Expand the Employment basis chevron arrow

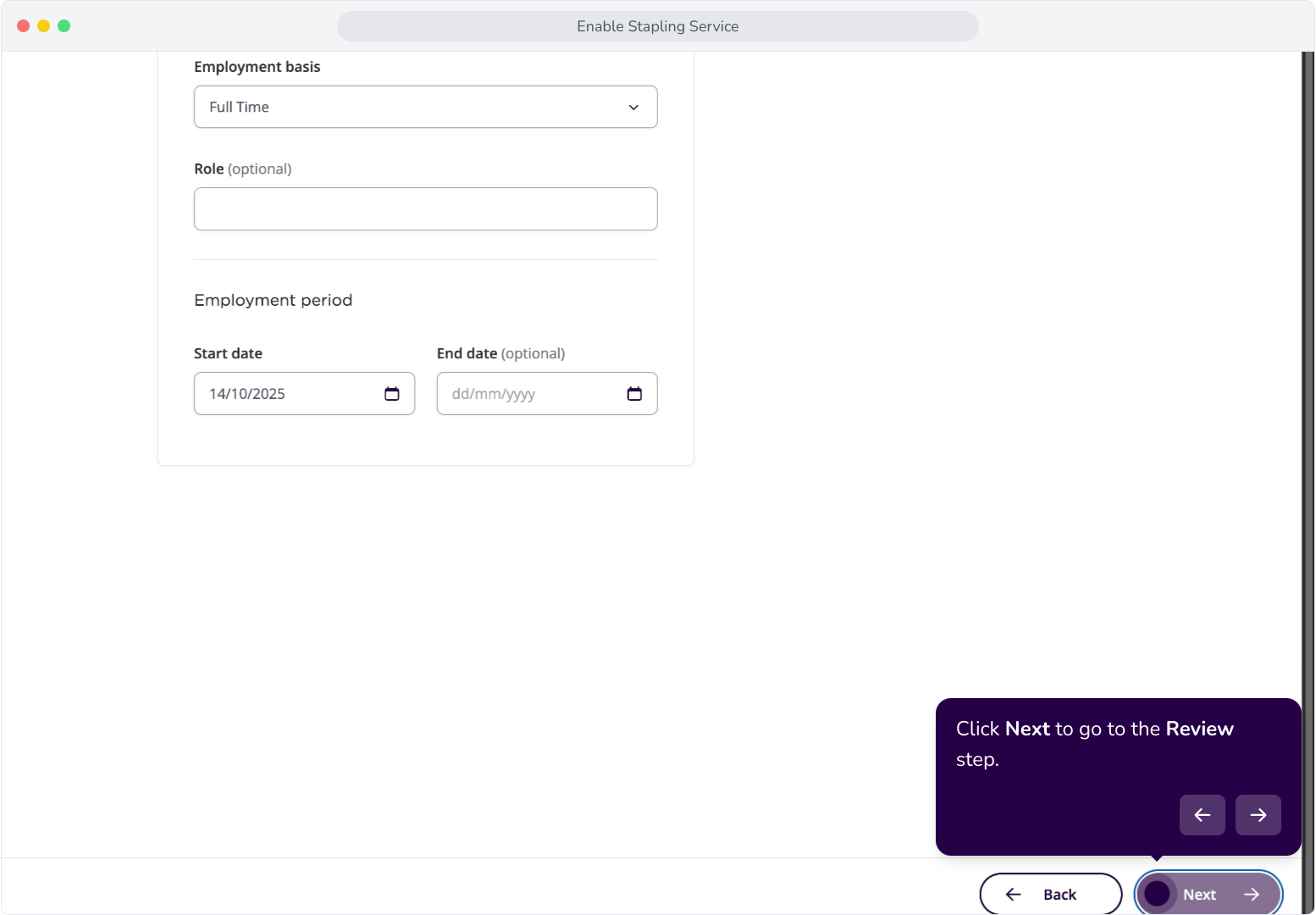click(633, 108)
